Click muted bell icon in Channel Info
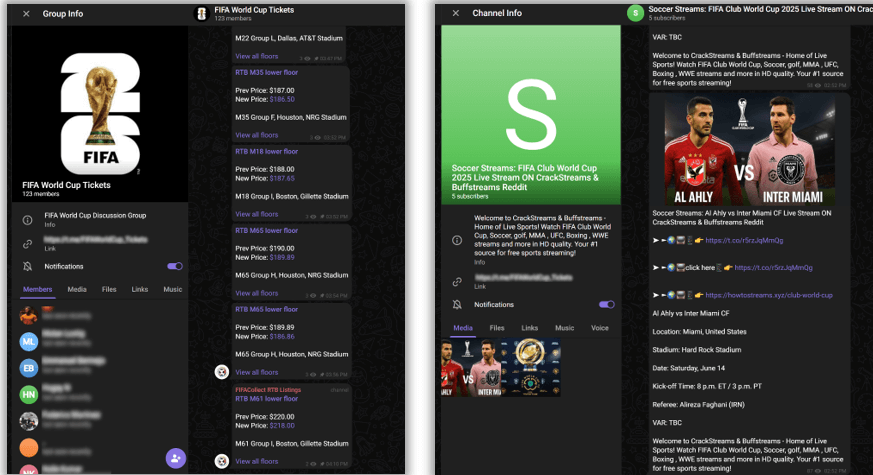The height and width of the screenshot is (475, 873). click(x=457, y=305)
